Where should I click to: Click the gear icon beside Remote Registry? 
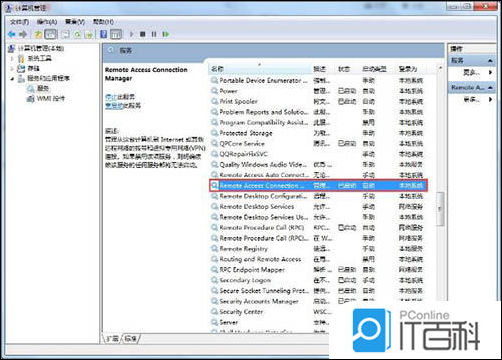point(215,249)
